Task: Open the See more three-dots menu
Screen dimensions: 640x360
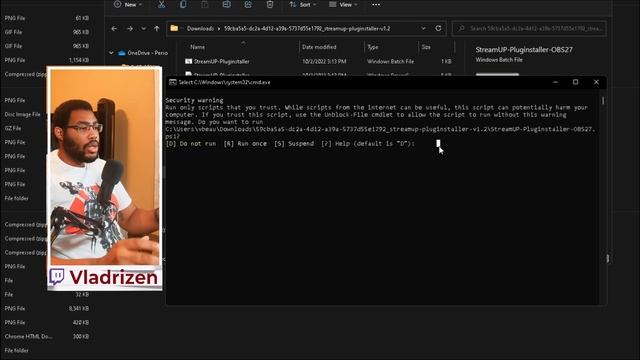Action: click(x=376, y=4)
